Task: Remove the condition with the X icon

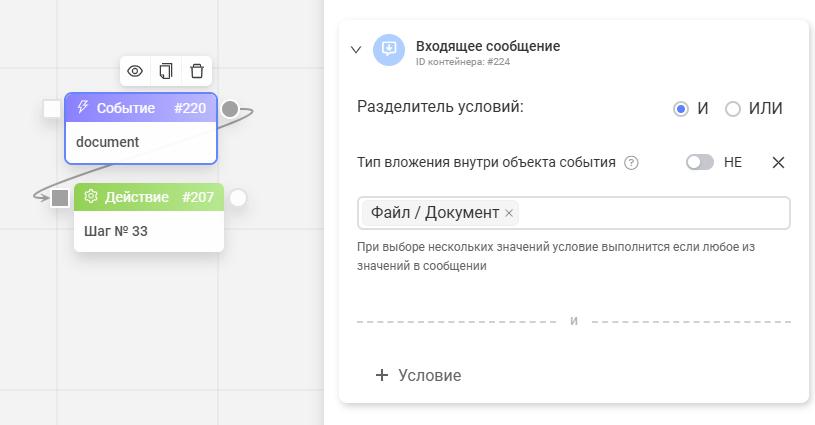Action: [x=778, y=162]
